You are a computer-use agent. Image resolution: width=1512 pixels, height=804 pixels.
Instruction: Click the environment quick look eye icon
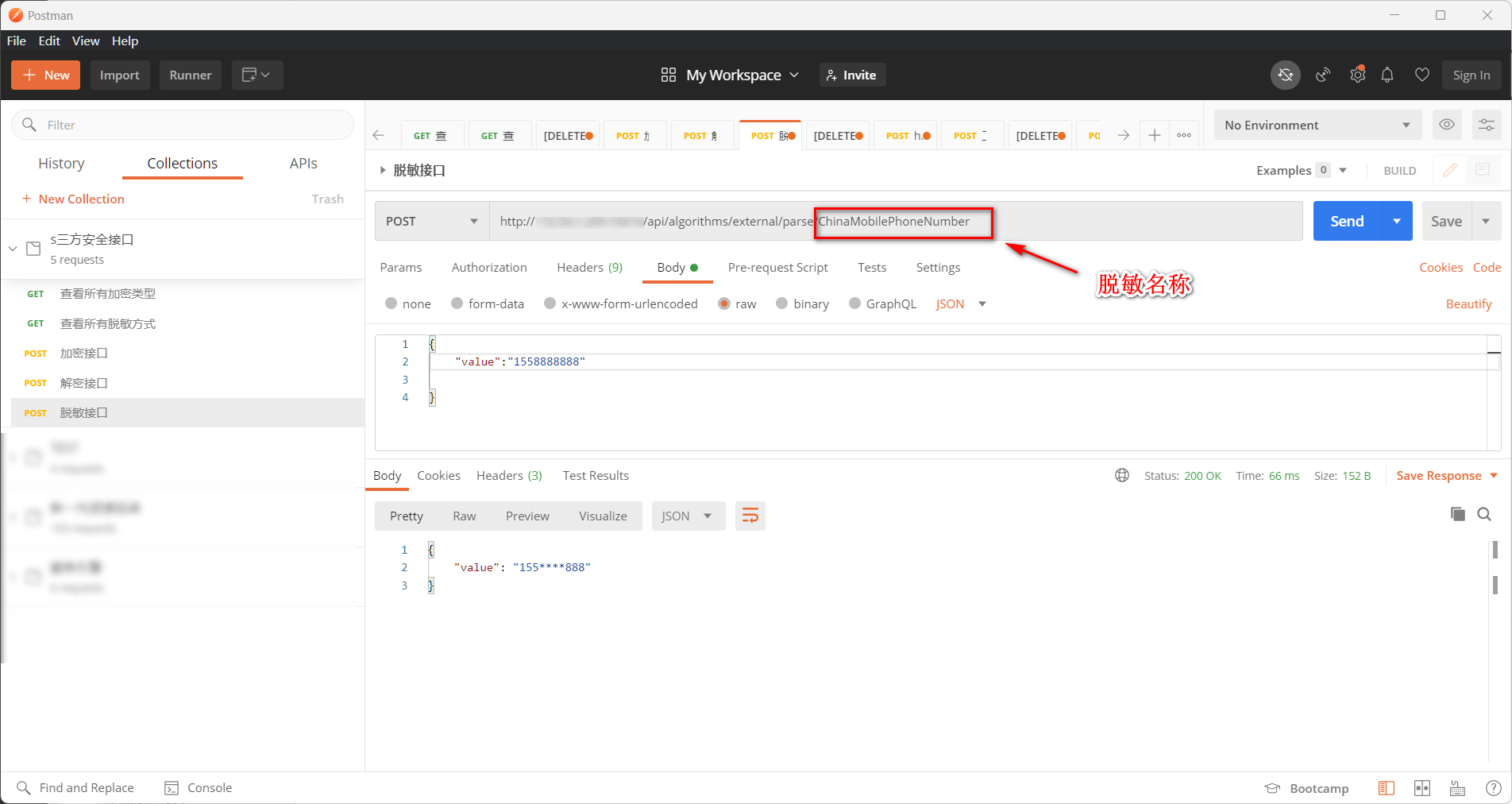click(1447, 125)
